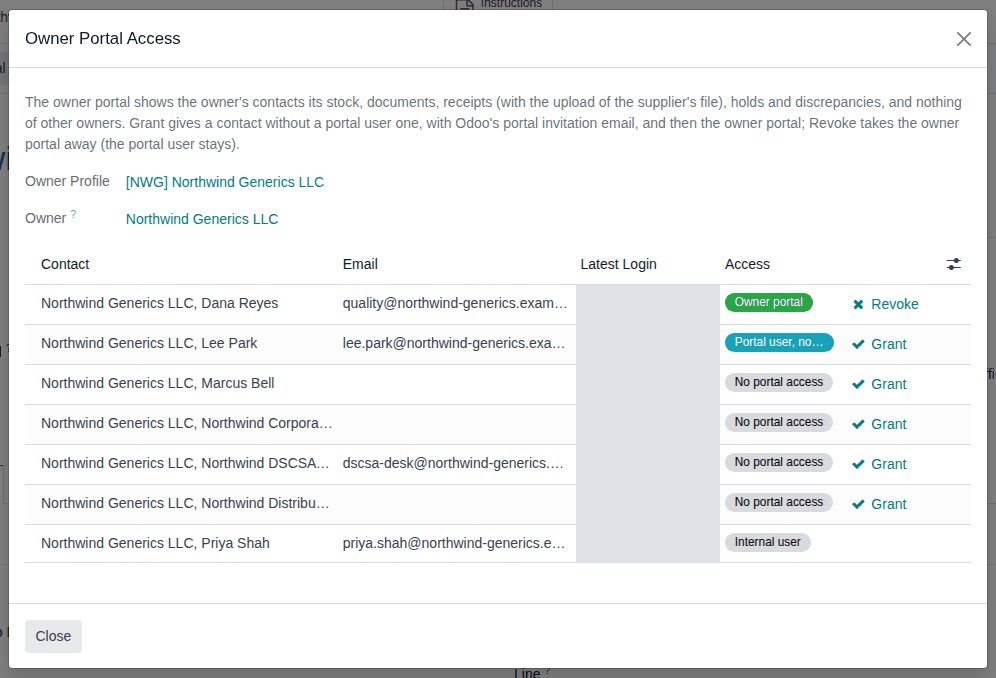Click the No portal access badge in the Northwind Distribu row
Image resolution: width=996 pixels, height=678 pixels.
(x=779, y=503)
